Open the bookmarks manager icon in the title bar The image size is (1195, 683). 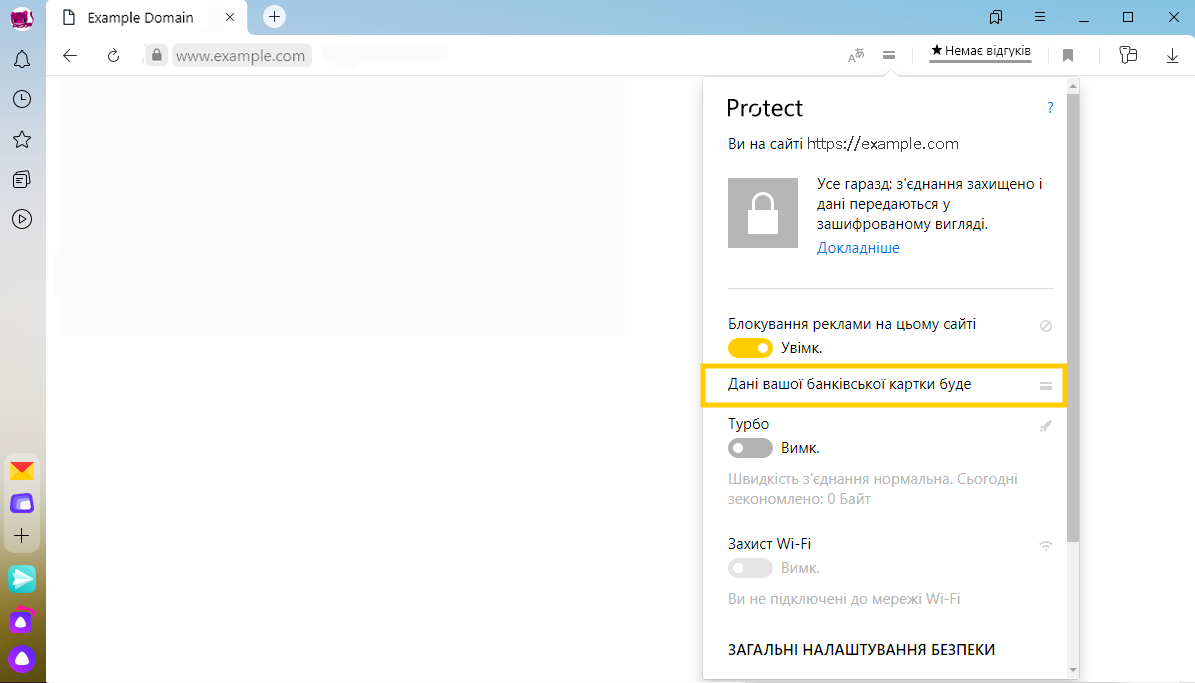click(996, 17)
